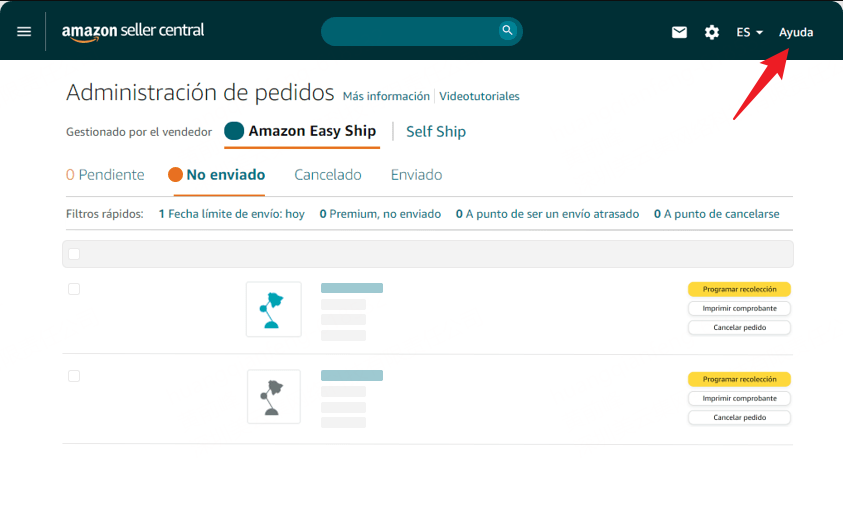The width and height of the screenshot is (843, 528).
Task: Check the first order's checkbox (teal lamp)
Action: [74, 289]
